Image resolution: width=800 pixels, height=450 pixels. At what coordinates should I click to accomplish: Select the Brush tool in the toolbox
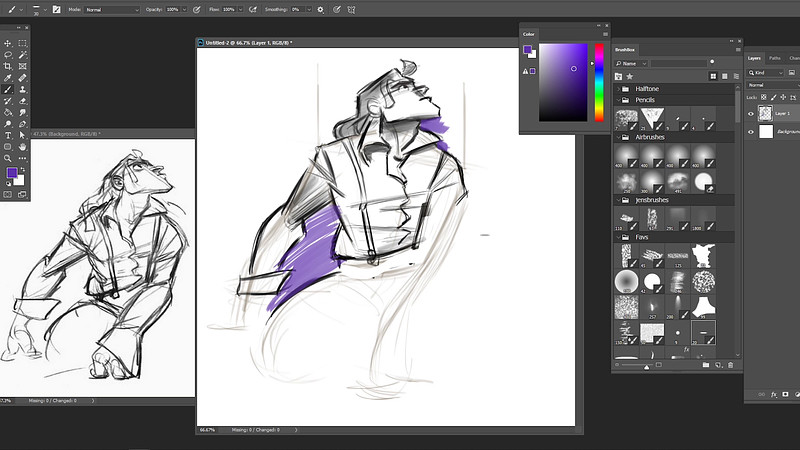click(x=8, y=89)
